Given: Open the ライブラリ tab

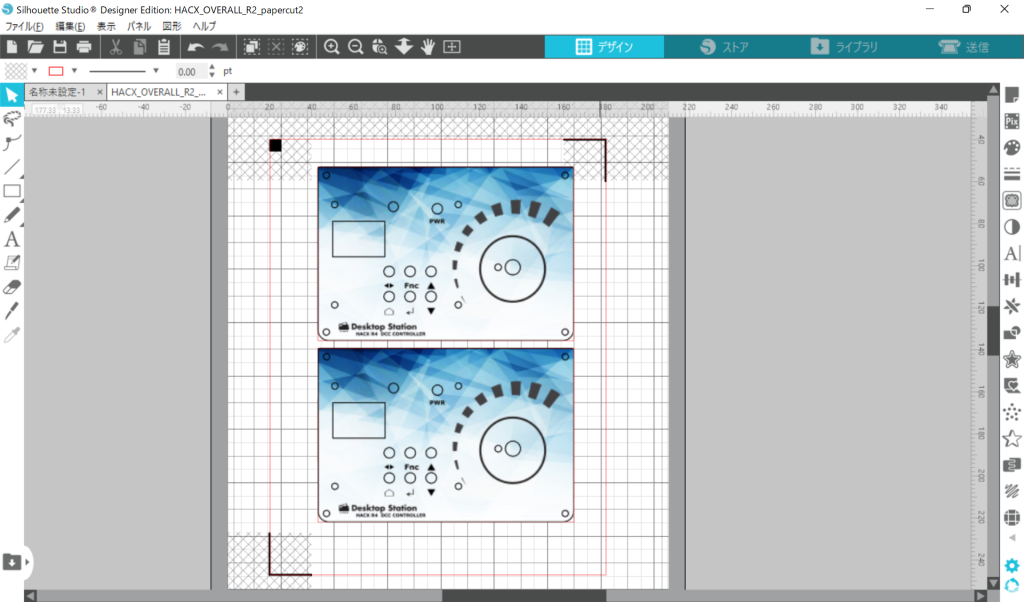Looking at the screenshot, I should pyautogui.click(x=843, y=47).
